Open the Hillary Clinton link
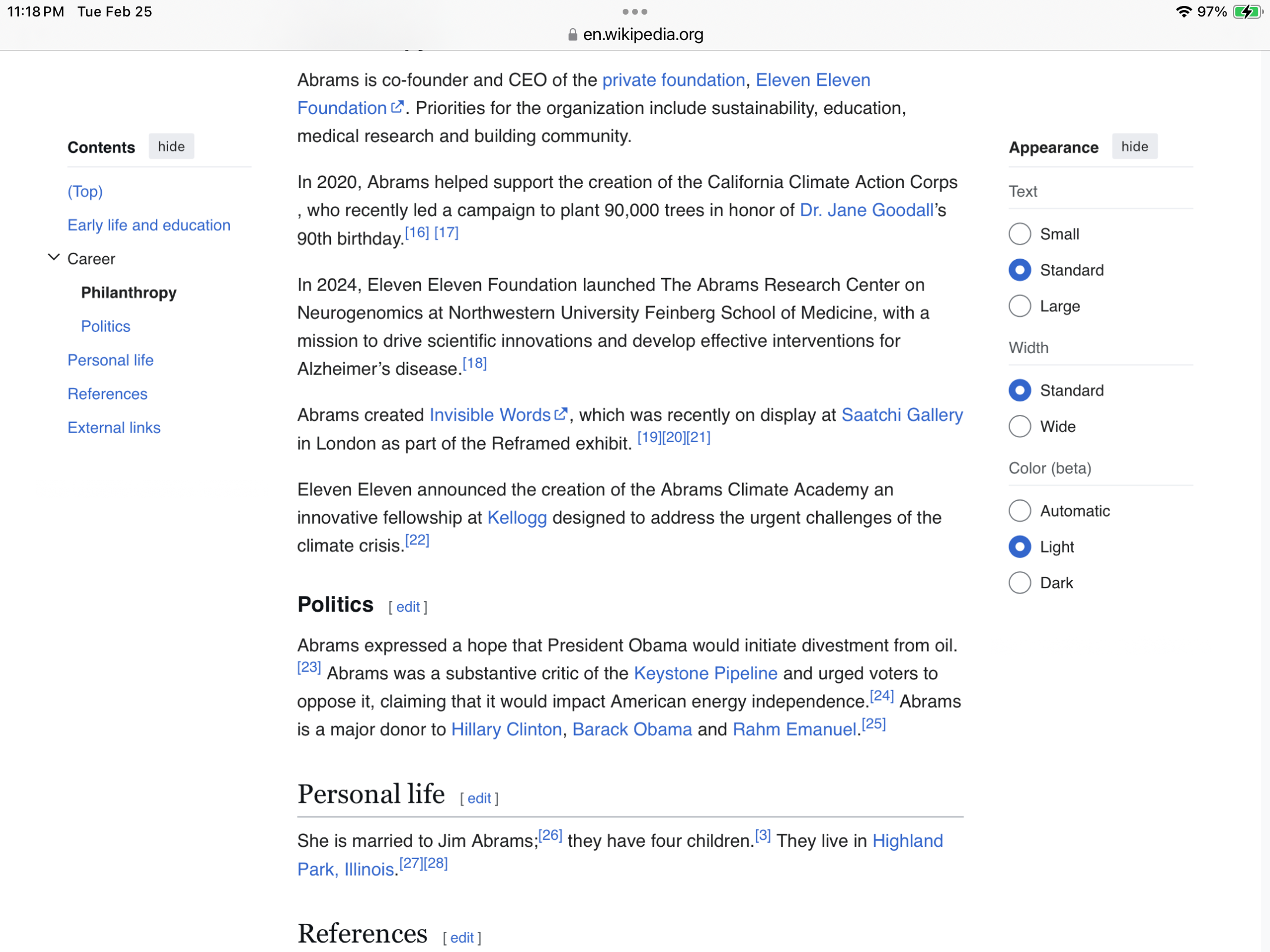Screen dimensions: 1270x952 coord(506,729)
